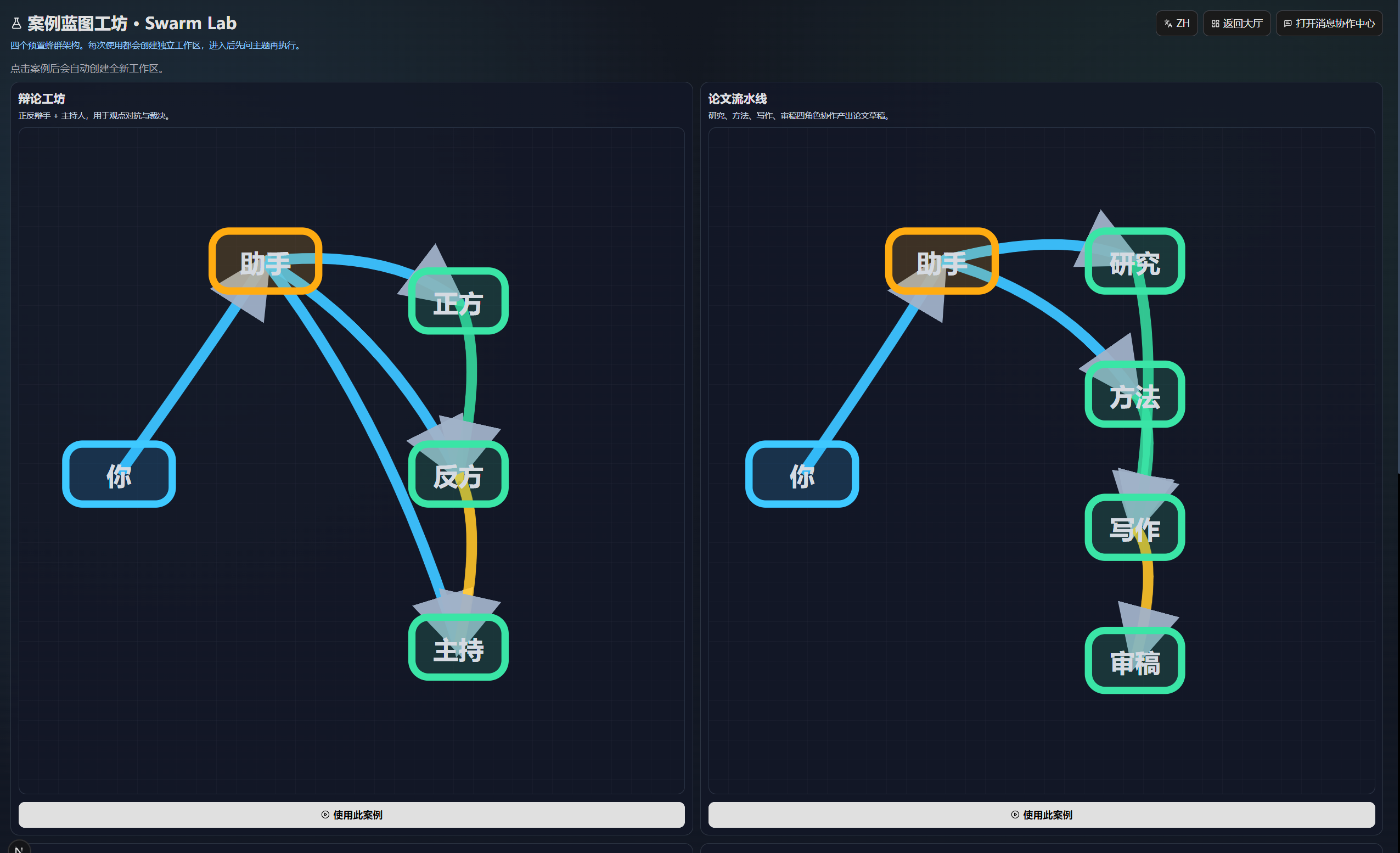Click the 返回大厅 button
The width and height of the screenshot is (1400, 853).
pos(1236,23)
